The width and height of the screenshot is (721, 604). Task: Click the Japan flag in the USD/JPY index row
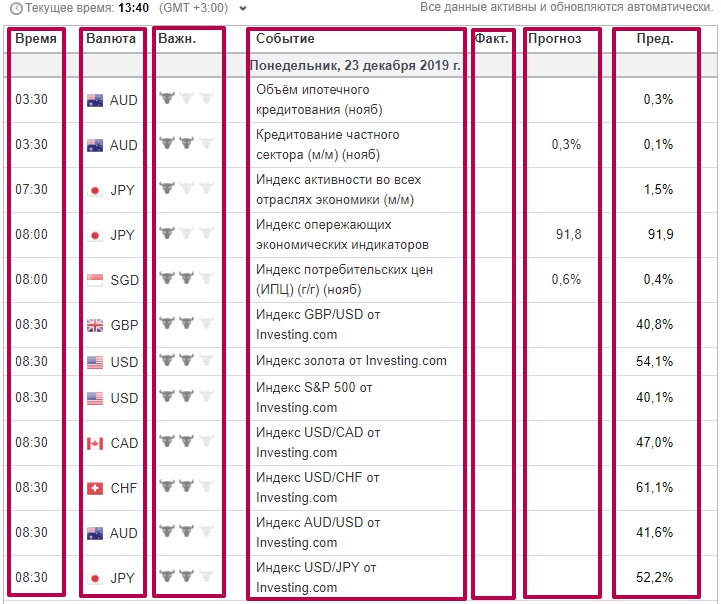click(x=95, y=578)
